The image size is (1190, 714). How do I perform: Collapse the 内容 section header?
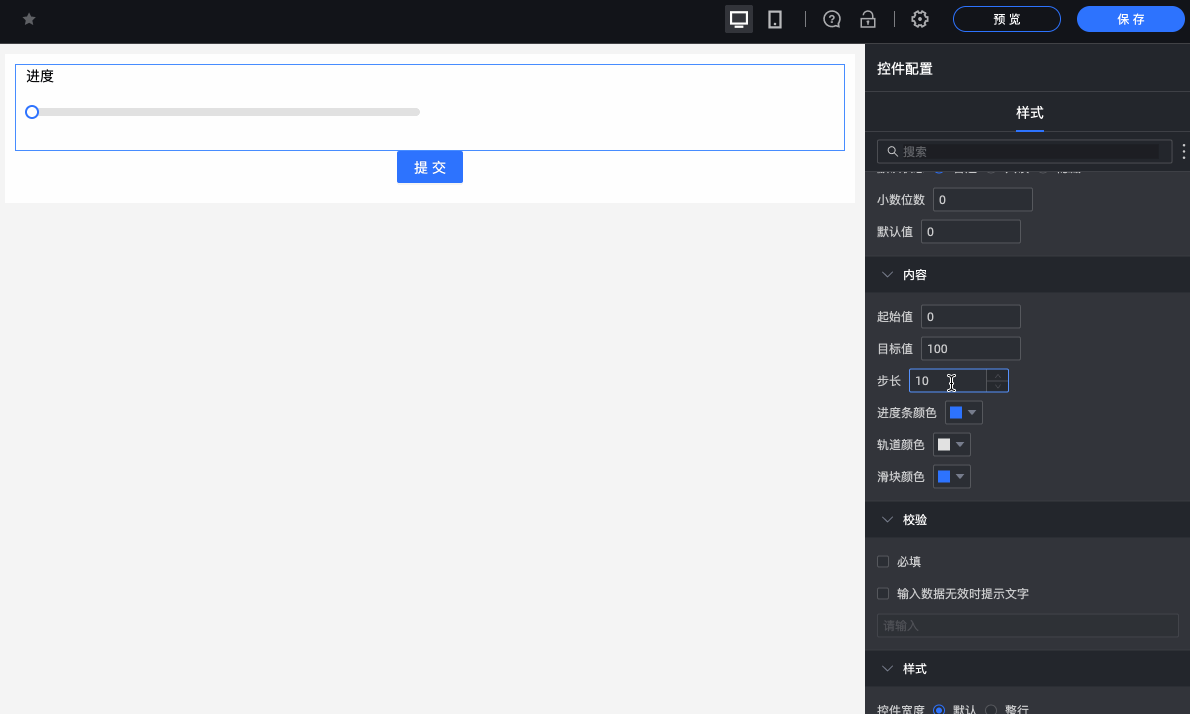click(x=887, y=274)
